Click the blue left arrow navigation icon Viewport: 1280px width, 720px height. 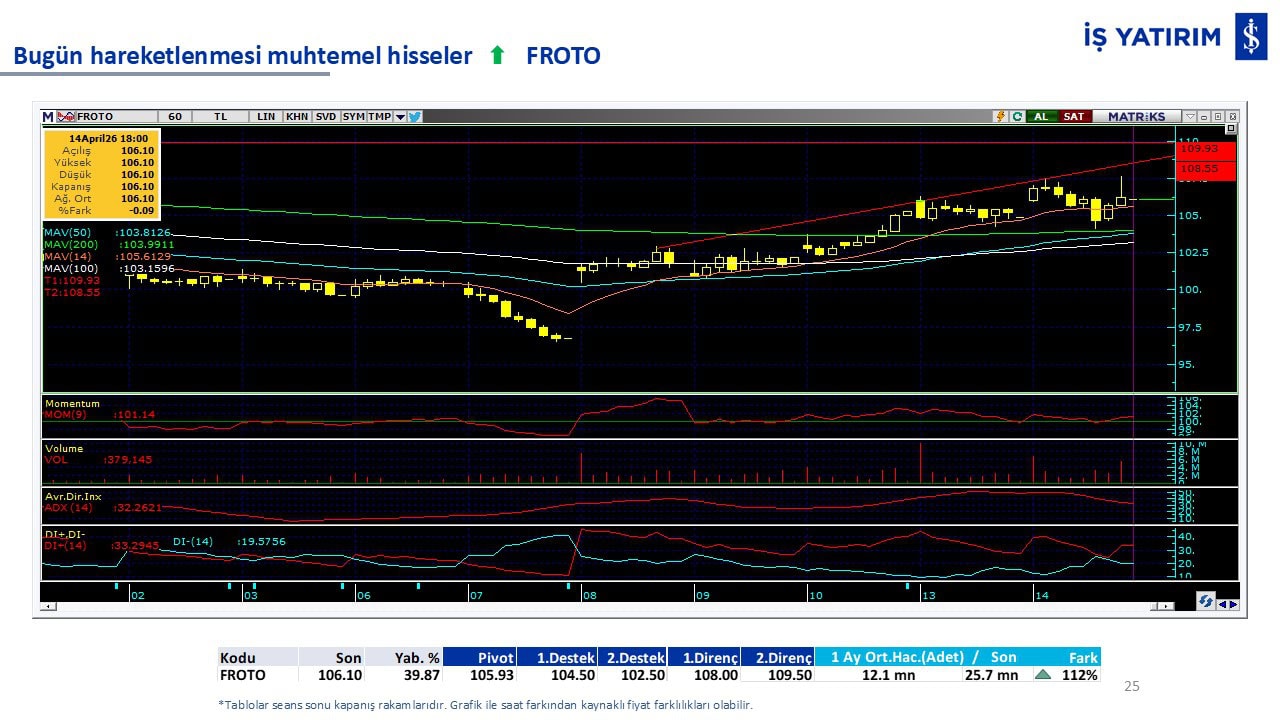pyautogui.click(x=1222, y=603)
